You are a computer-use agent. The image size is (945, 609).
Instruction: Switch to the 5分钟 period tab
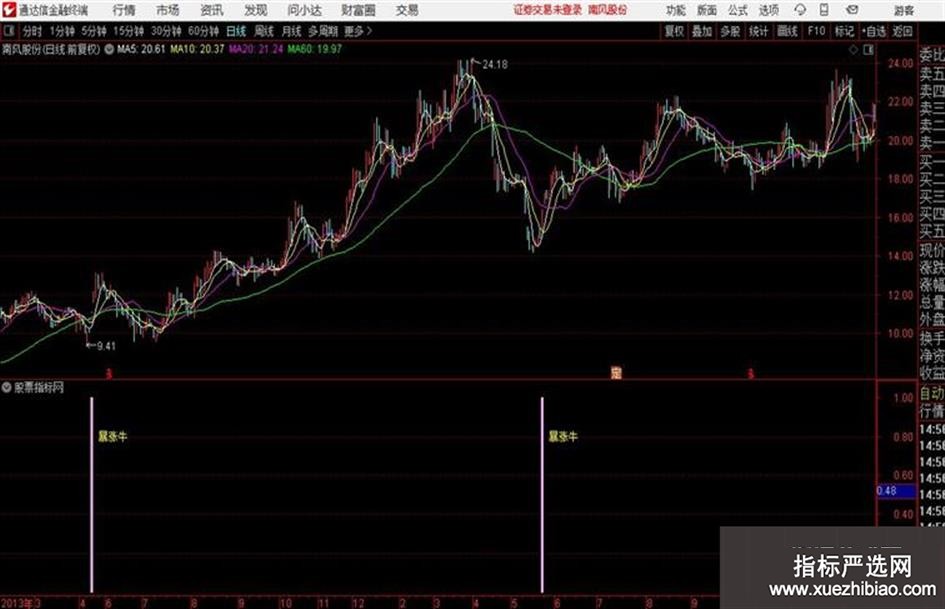pyautogui.click(x=93, y=31)
